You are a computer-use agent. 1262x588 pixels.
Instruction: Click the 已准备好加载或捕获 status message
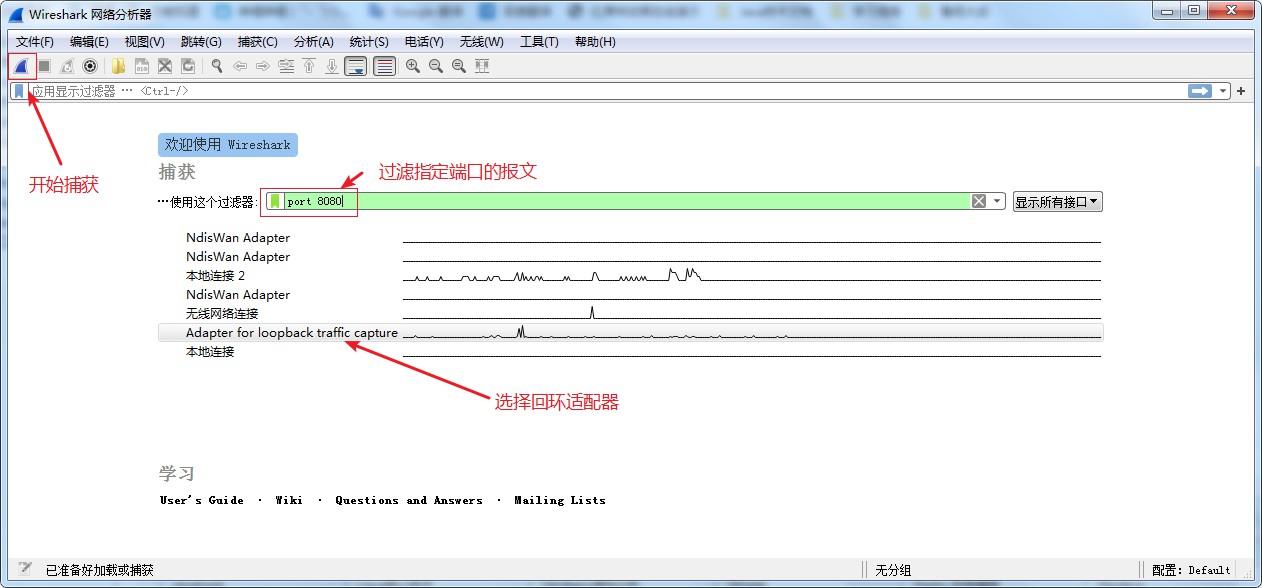click(x=100, y=570)
